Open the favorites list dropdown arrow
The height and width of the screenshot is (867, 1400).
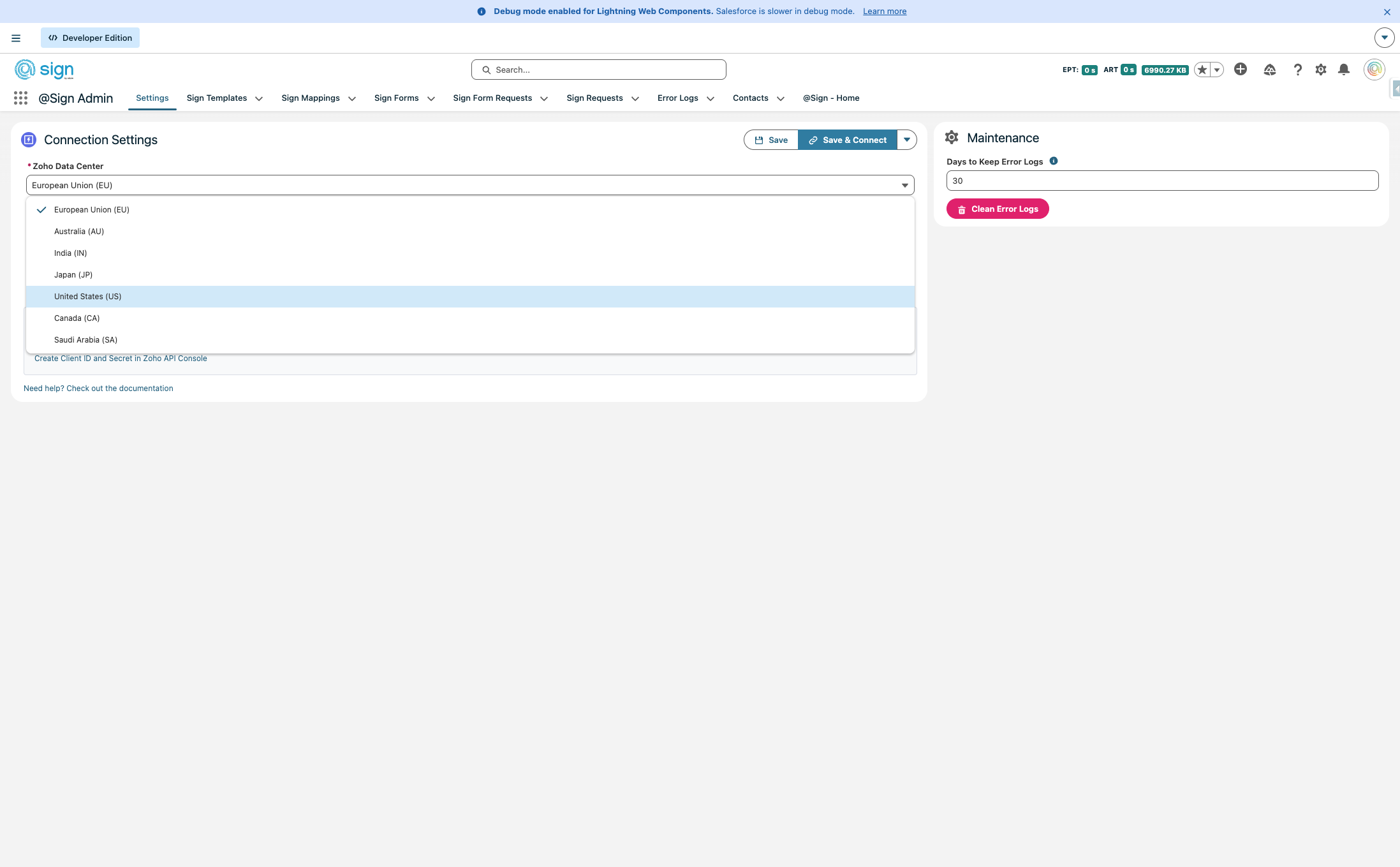1217,70
